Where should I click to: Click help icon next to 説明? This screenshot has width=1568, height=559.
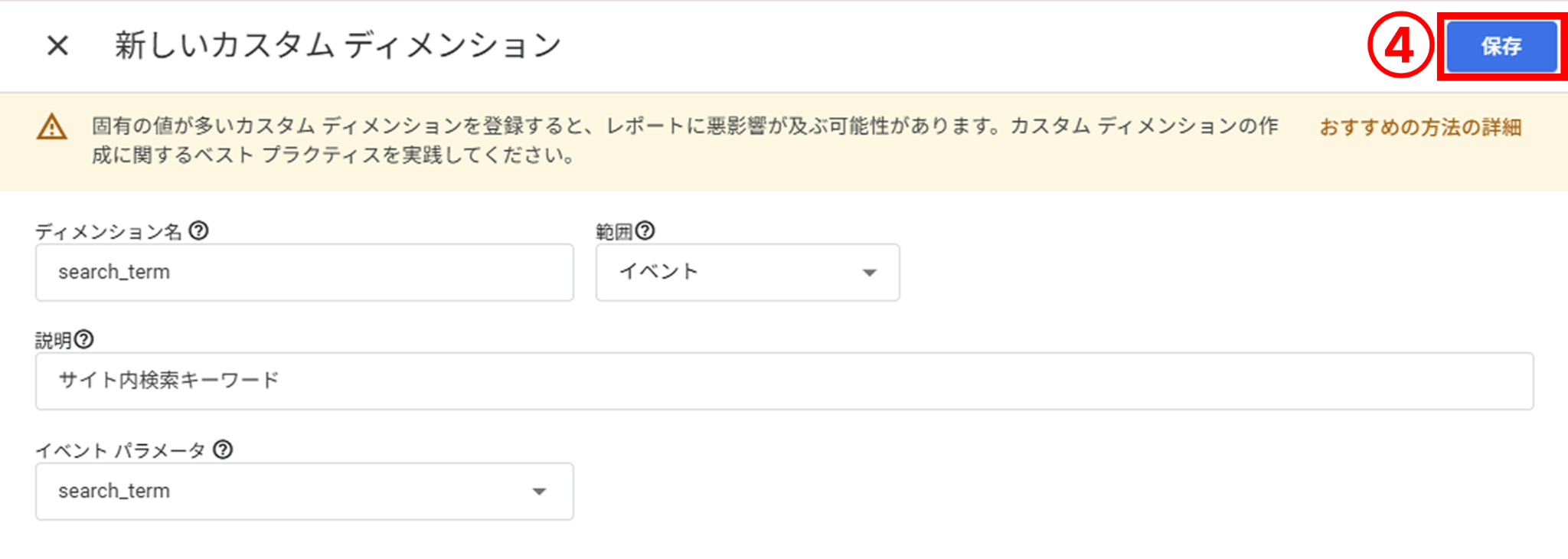click(x=84, y=339)
